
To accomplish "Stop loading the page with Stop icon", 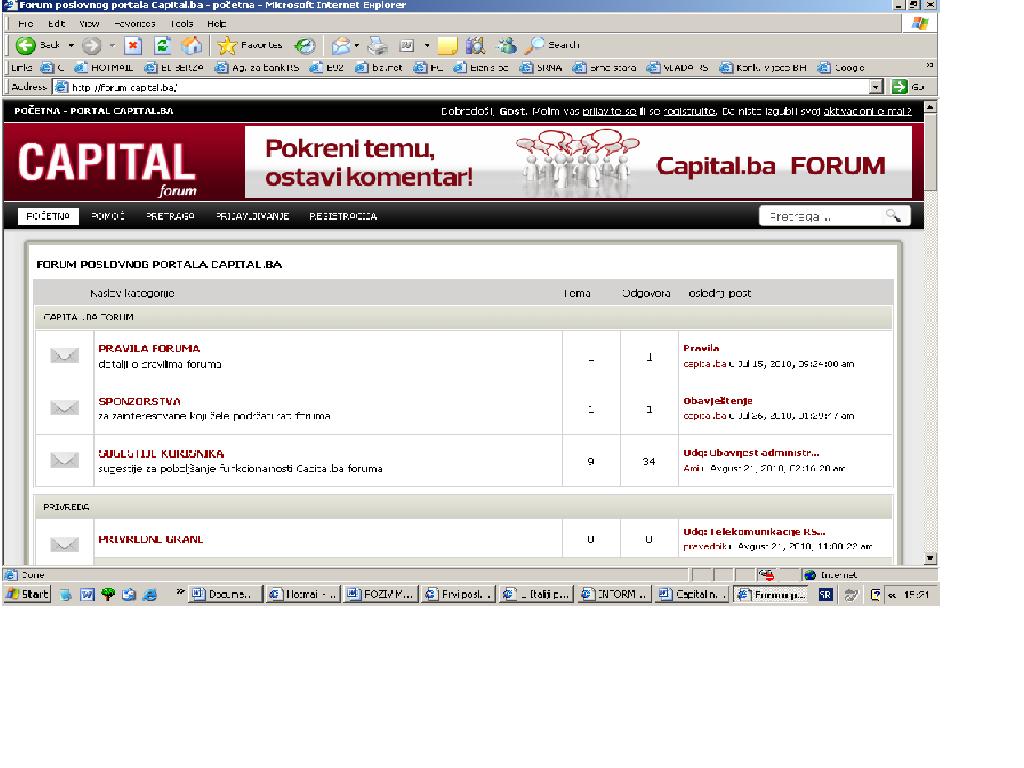I will tap(133, 45).
